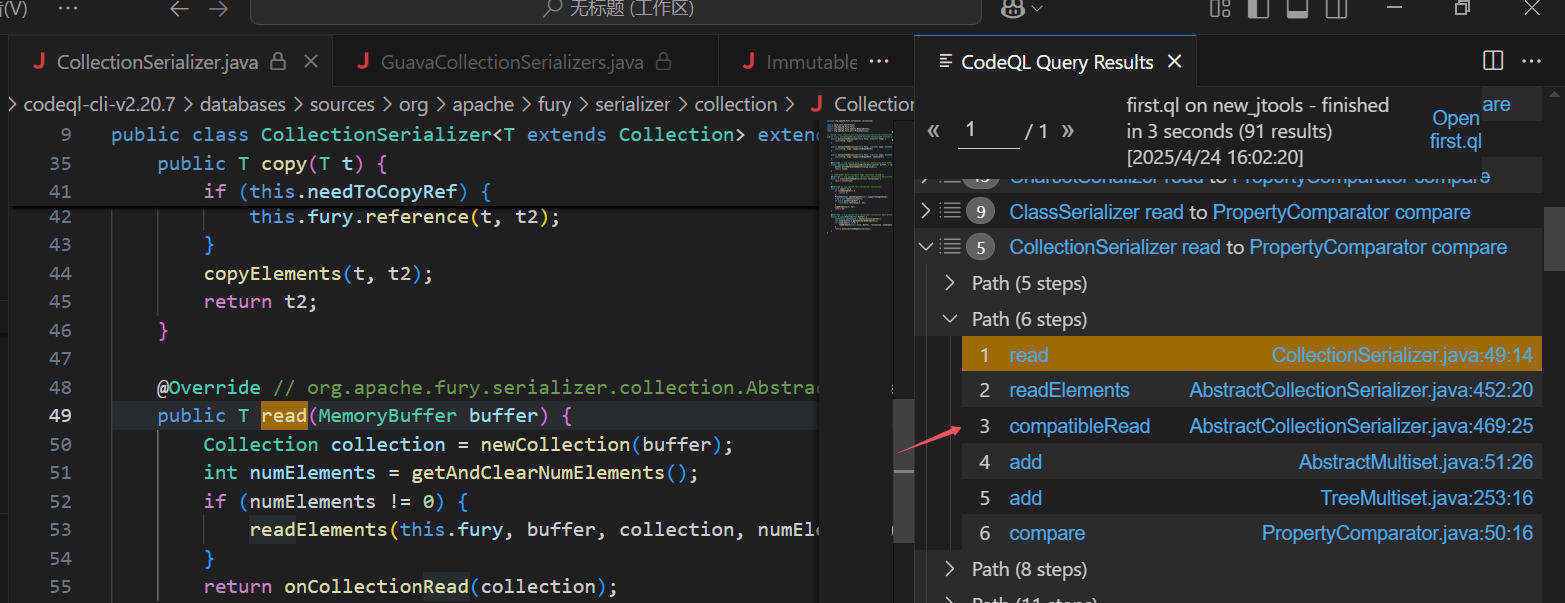Open CollectionSerializer.java:49:14 location link

pyautogui.click(x=1402, y=355)
